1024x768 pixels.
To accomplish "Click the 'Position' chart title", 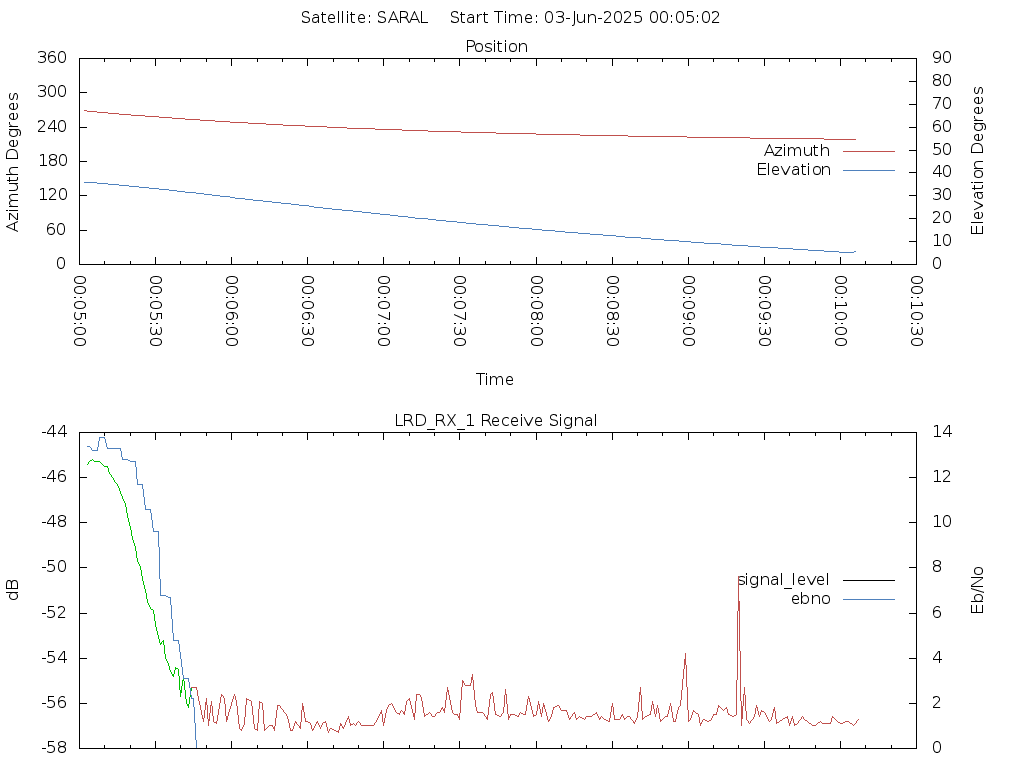I will (x=496, y=46).
